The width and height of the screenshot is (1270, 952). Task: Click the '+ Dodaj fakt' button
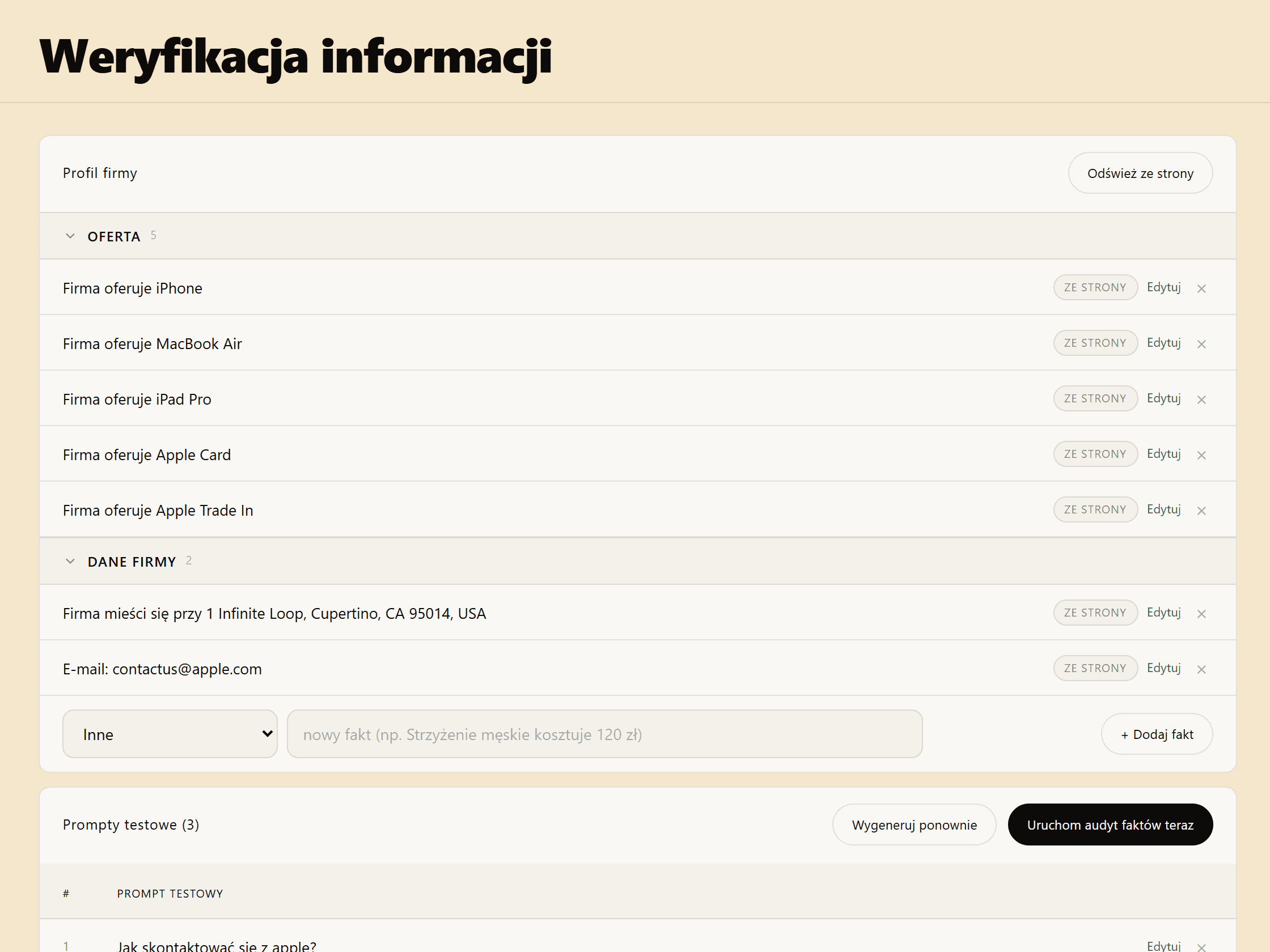(1157, 734)
